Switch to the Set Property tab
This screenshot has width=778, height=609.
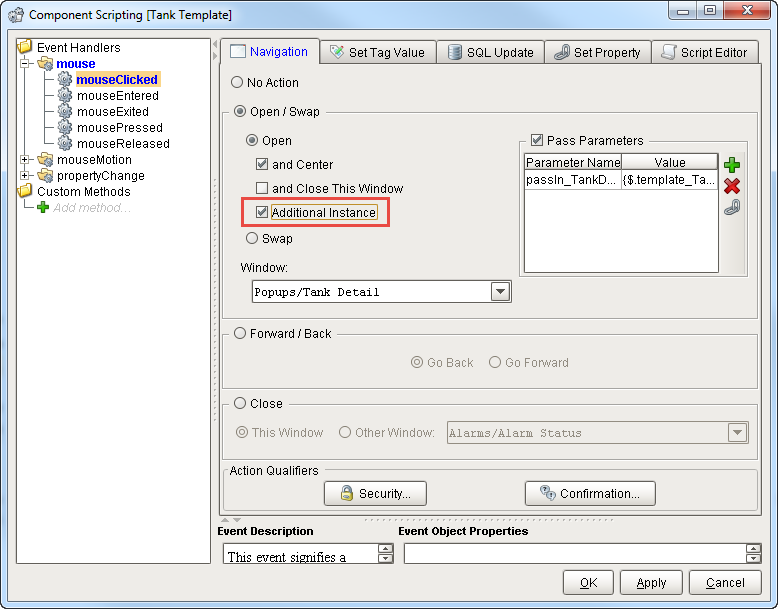click(598, 52)
